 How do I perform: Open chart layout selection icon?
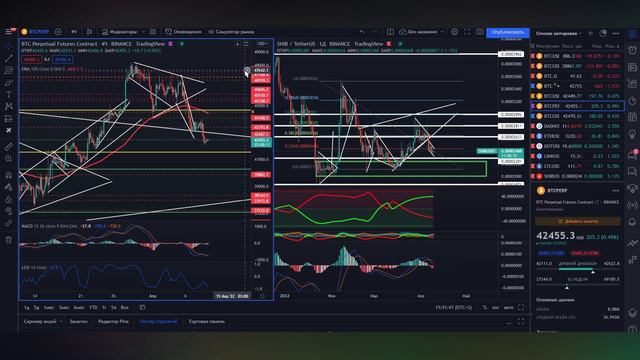390,31
